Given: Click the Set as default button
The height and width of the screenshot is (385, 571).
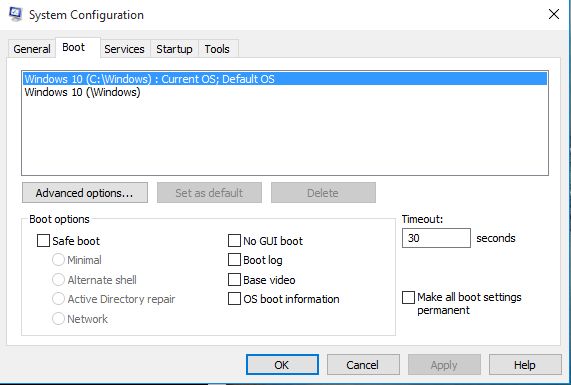Looking at the screenshot, I should 209,193.
